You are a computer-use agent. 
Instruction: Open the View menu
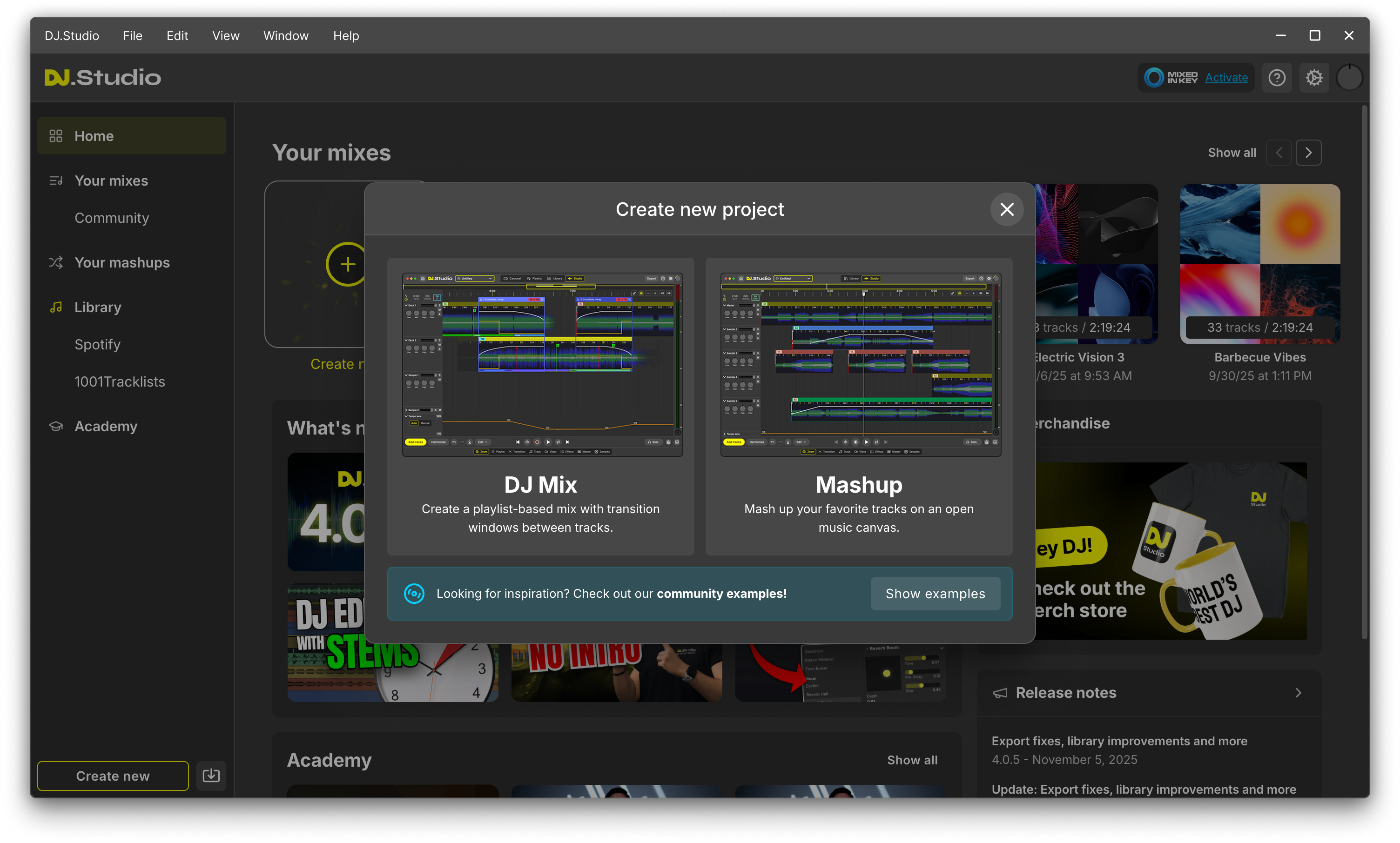coord(226,35)
